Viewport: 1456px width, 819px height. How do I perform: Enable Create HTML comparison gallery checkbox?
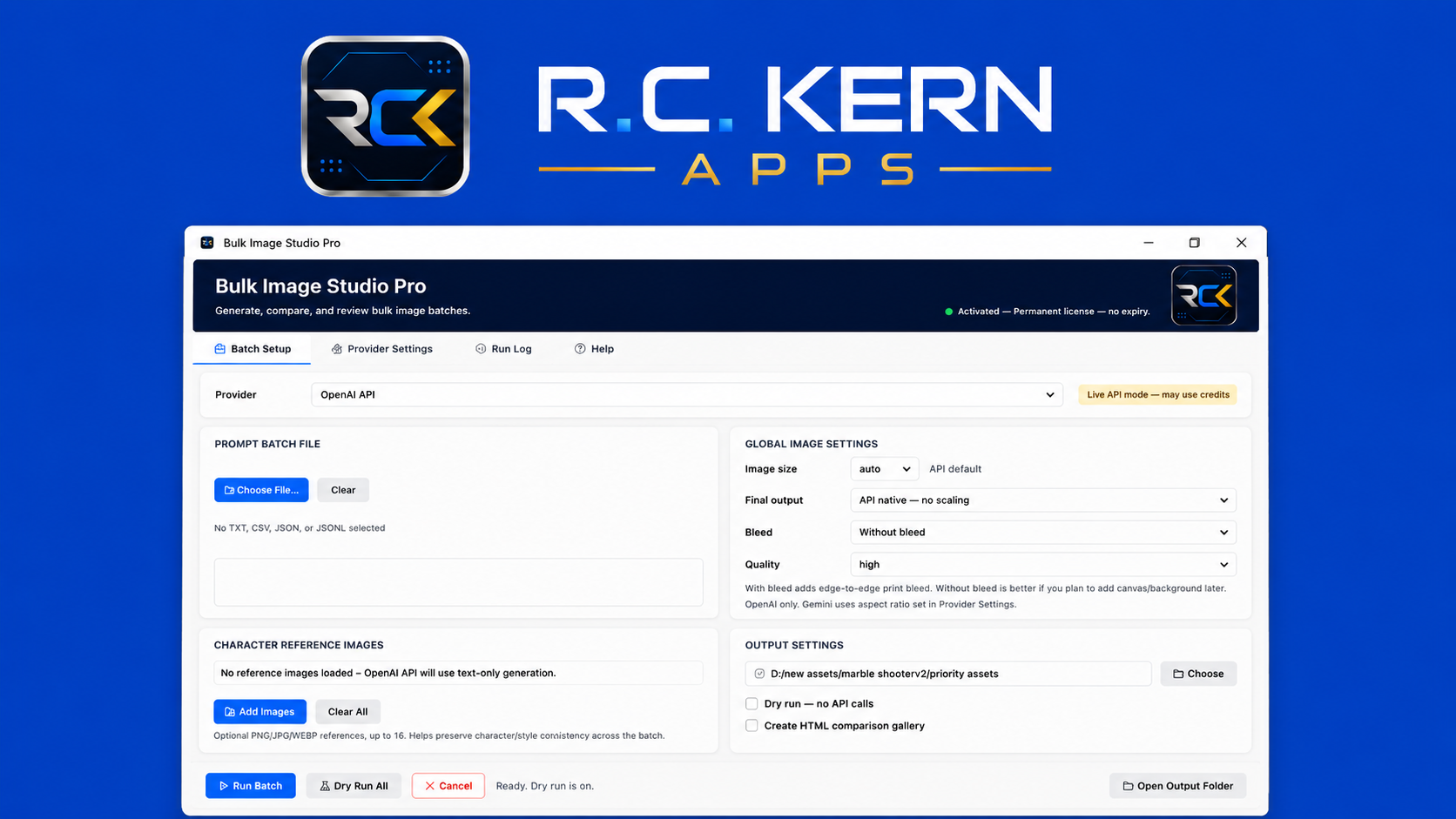click(752, 726)
